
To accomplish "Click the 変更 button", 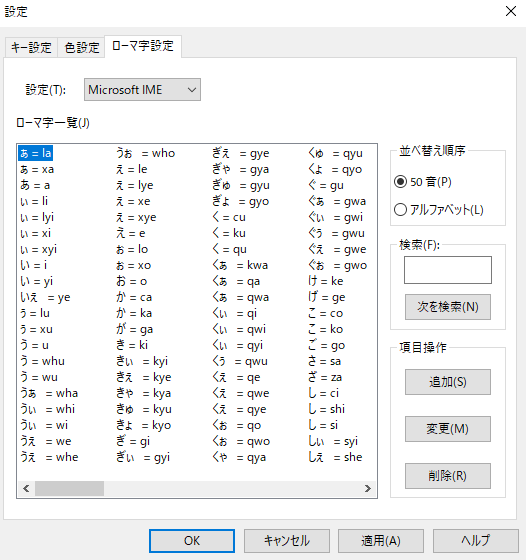I will click(x=448, y=429).
